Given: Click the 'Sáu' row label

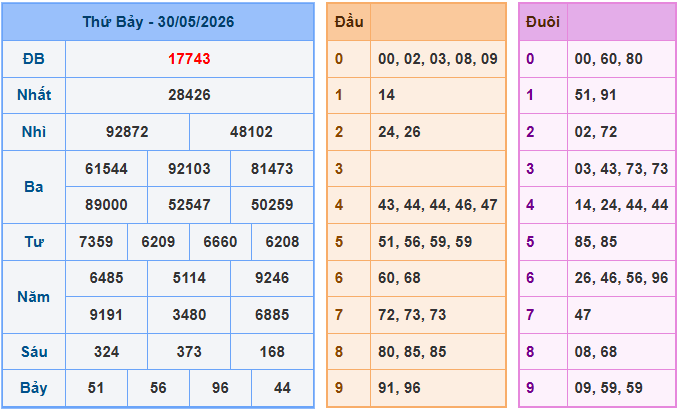Looking at the screenshot, I should [34, 352].
